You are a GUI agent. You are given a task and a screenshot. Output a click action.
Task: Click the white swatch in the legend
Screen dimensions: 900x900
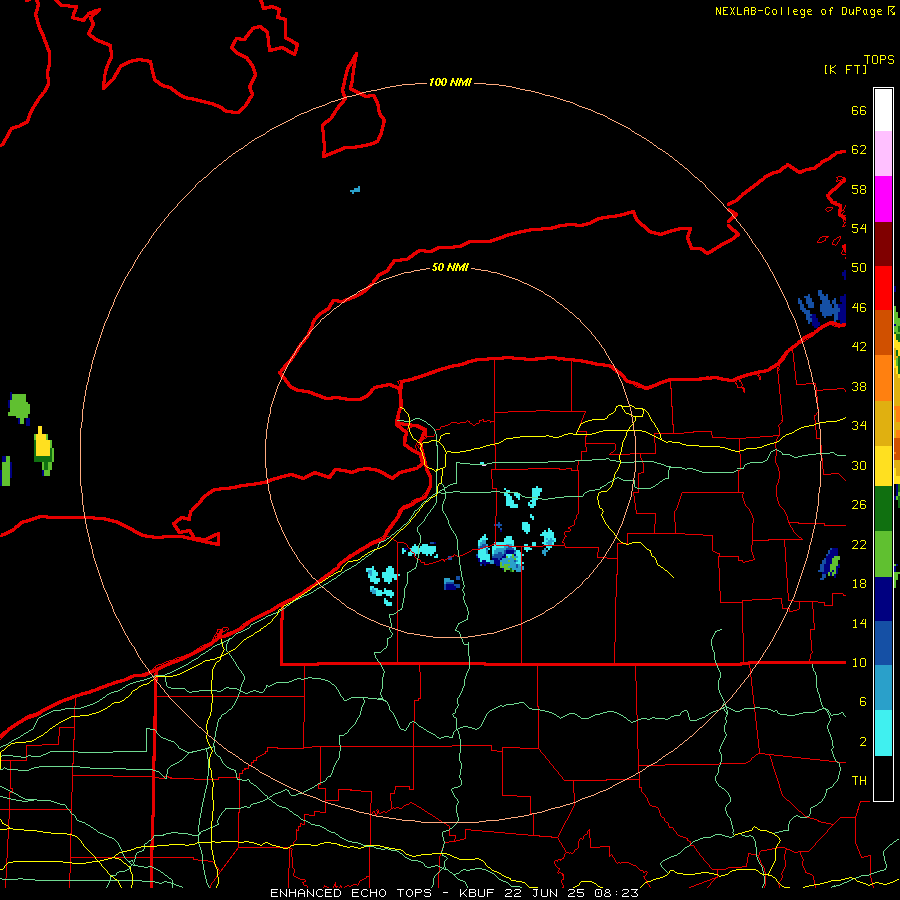[x=883, y=110]
